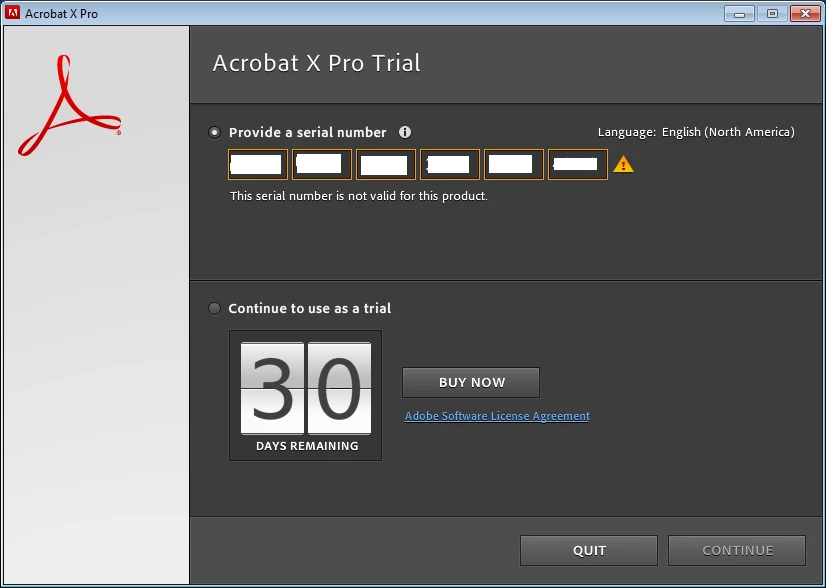The height and width of the screenshot is (588, 826).
Task: Click the yellow warning triangle icon
Action: pos(623,164)
